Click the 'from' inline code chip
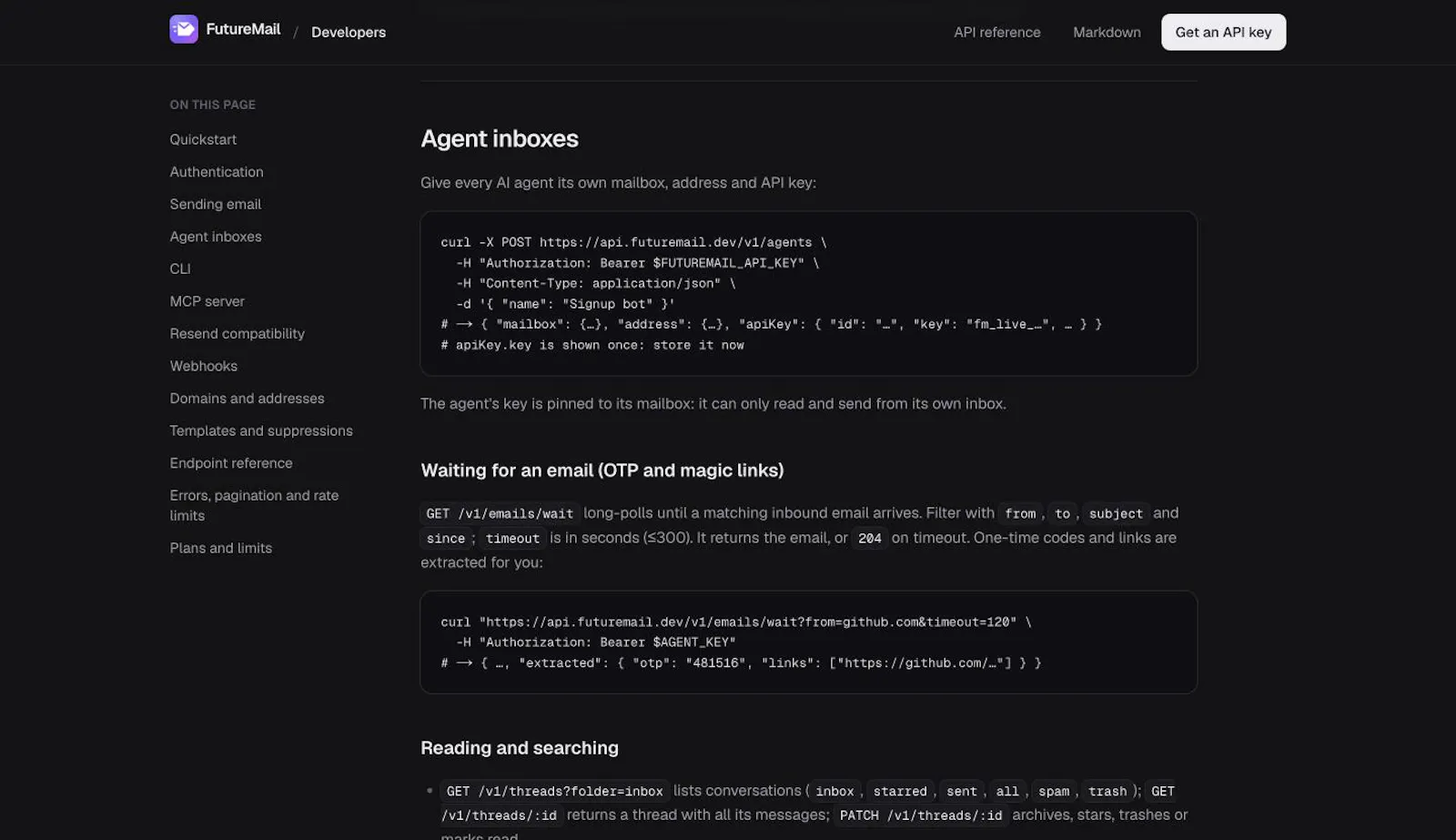The height and width of the screenshot is (840, 1456). pyautogui.click(x=1020, y=513)
